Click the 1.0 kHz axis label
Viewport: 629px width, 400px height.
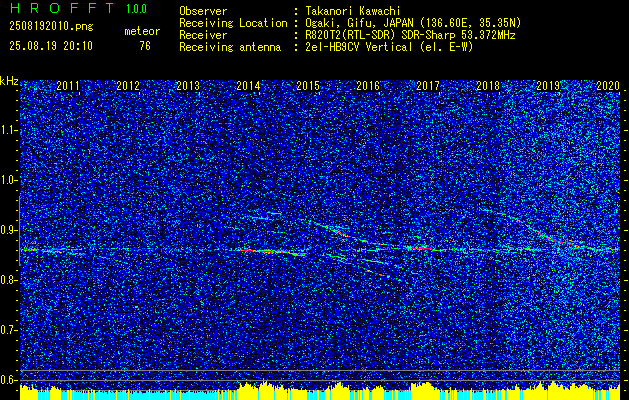(8, 180)
